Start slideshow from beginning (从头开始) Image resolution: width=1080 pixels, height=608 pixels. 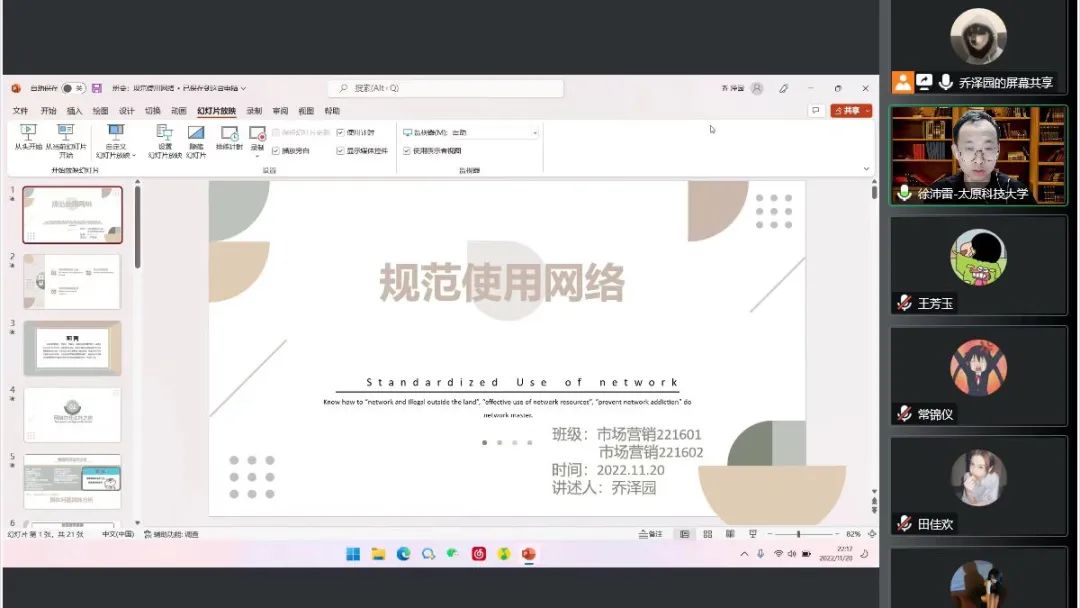tap(28, 137)
